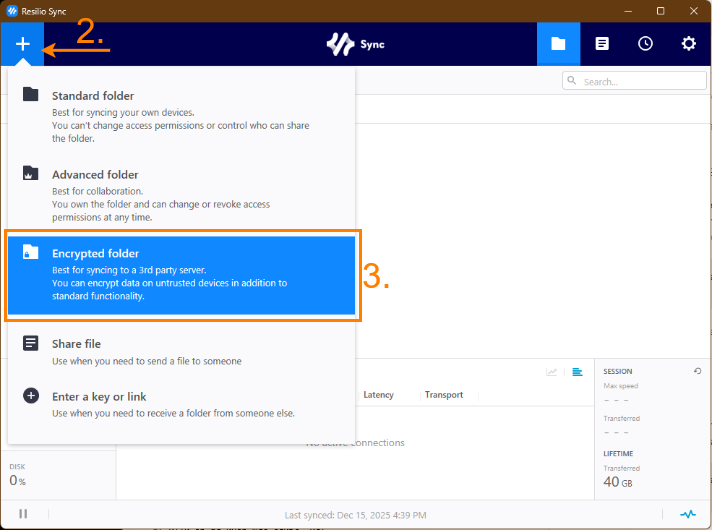Sort by the Transport column header
Screen dimensions: 713x530
(443, 395)
